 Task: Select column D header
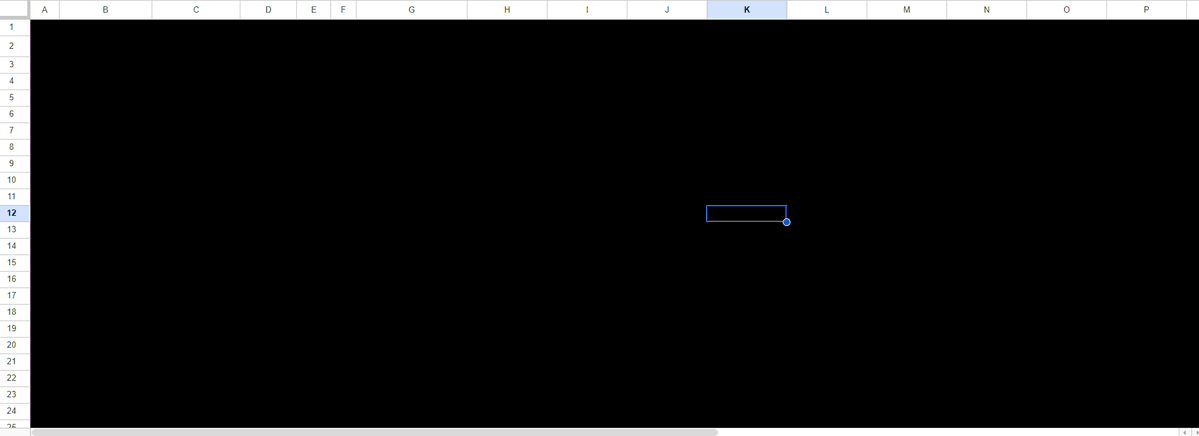pos(268,9)
